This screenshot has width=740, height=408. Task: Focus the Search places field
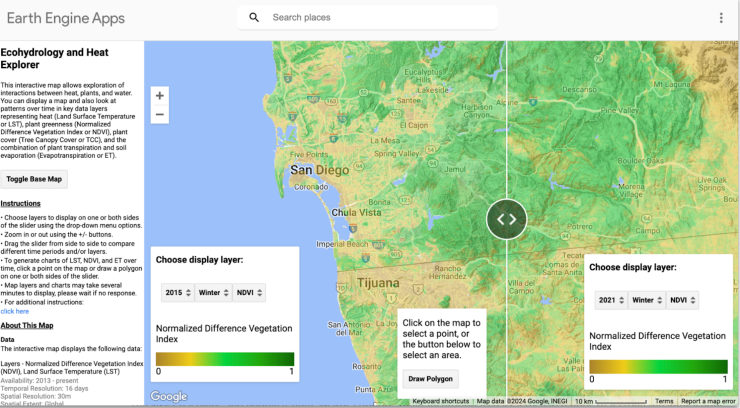tap(367, 17)
